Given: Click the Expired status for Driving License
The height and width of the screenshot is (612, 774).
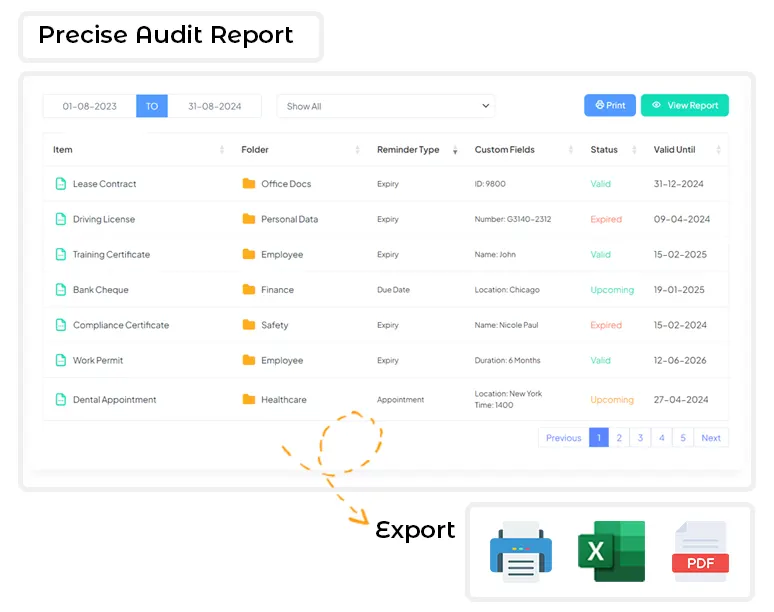Looking at the screenshot, I should tap(606, 219).
